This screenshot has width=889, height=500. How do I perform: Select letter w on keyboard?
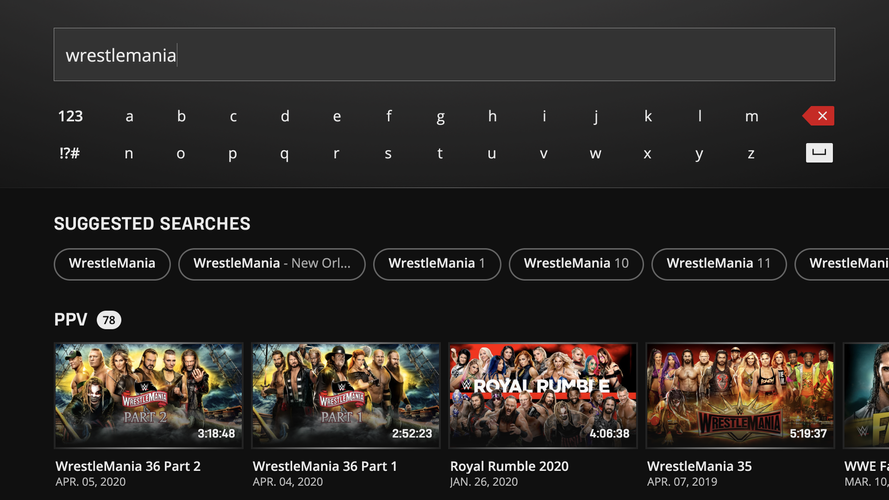click(x=595, y=154)
